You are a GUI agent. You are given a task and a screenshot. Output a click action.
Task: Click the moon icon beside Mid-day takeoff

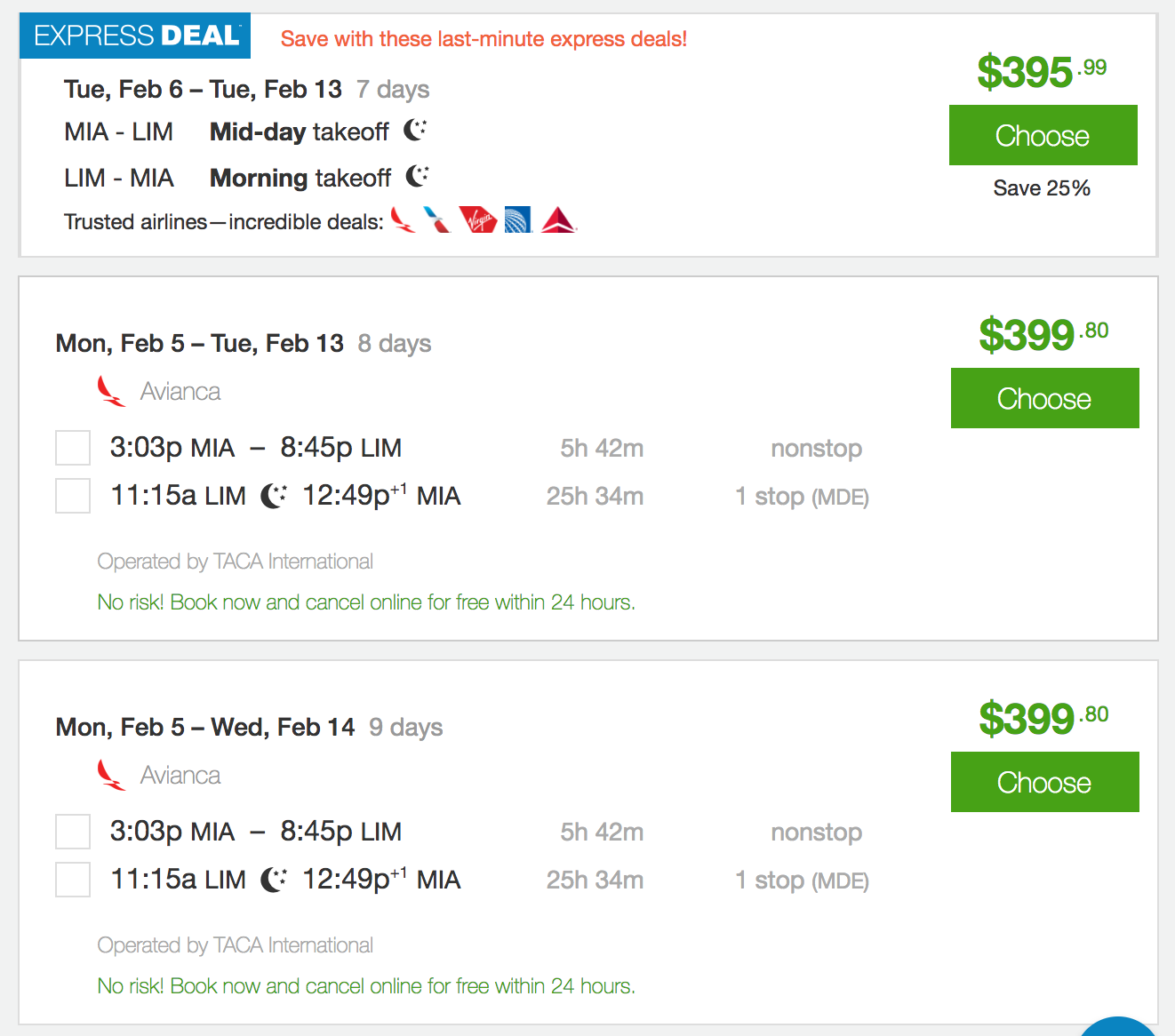(x=414, y=131)
